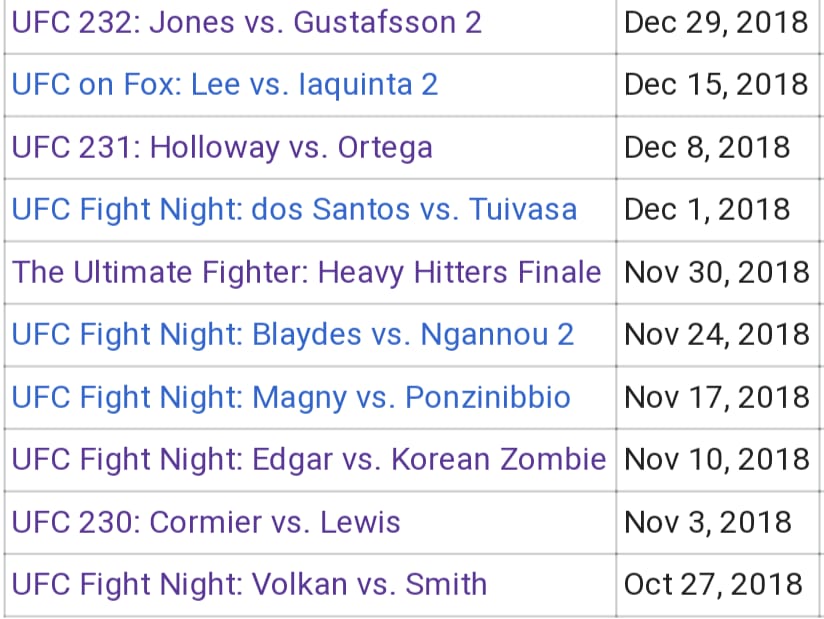
Task: Open UFC Fight Night: dos Santos vs. Tuivasa
Action: tap(294, 209)
